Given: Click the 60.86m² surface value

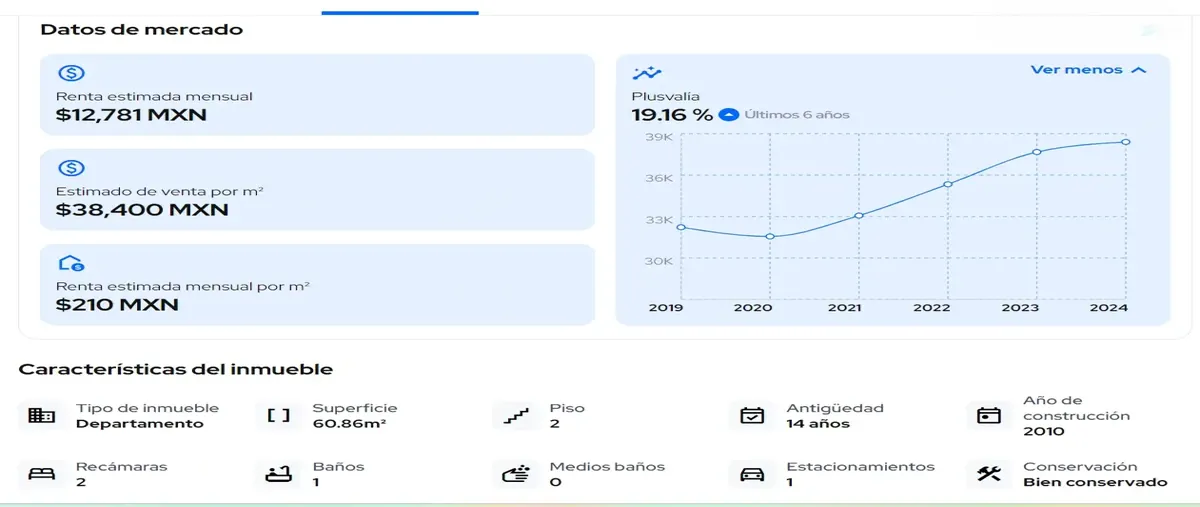Looking at the screenshot, I should pos(349,424).
